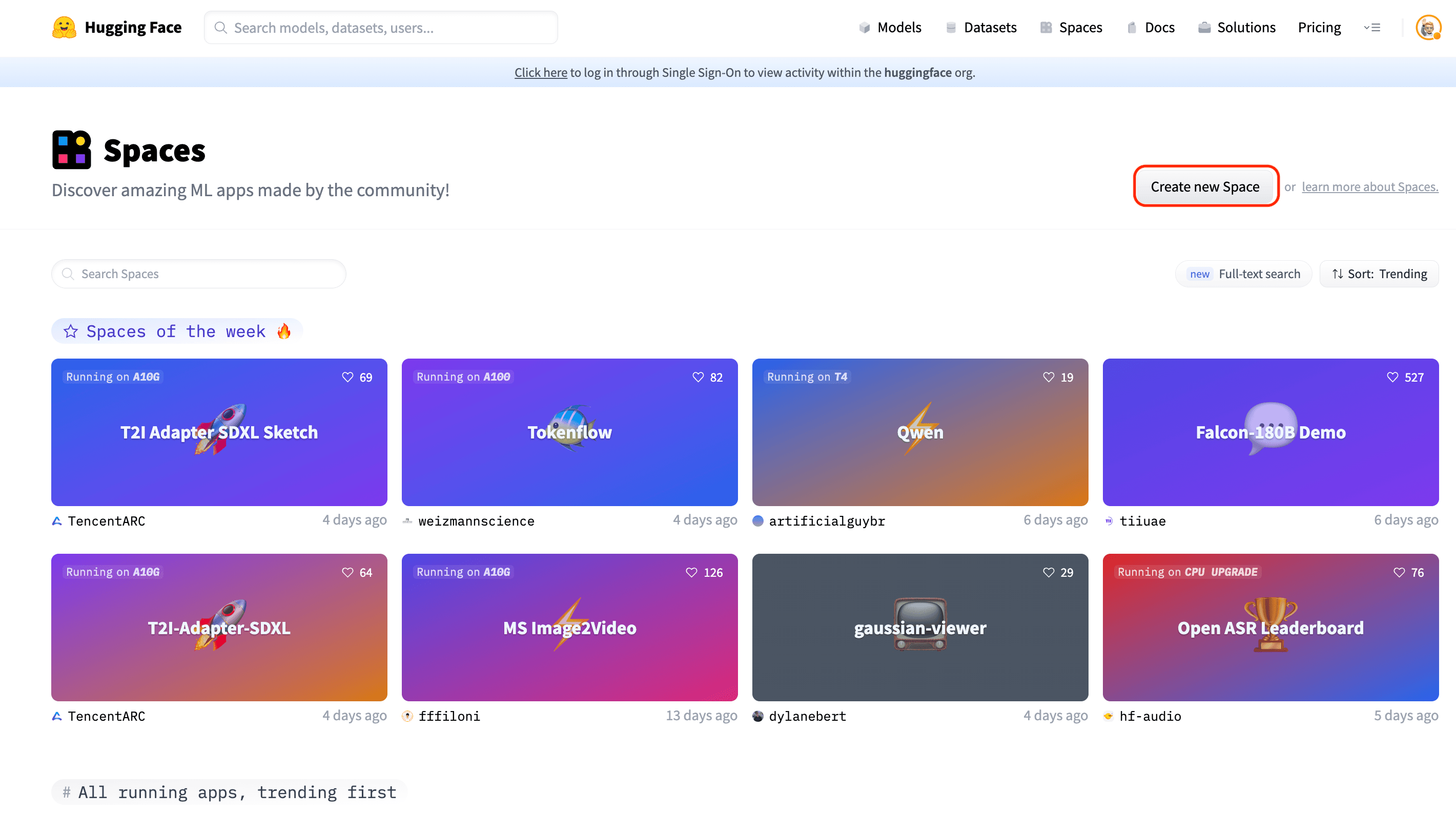
Task: Toggle the new Full-text search option
Action: (1243, 274)
